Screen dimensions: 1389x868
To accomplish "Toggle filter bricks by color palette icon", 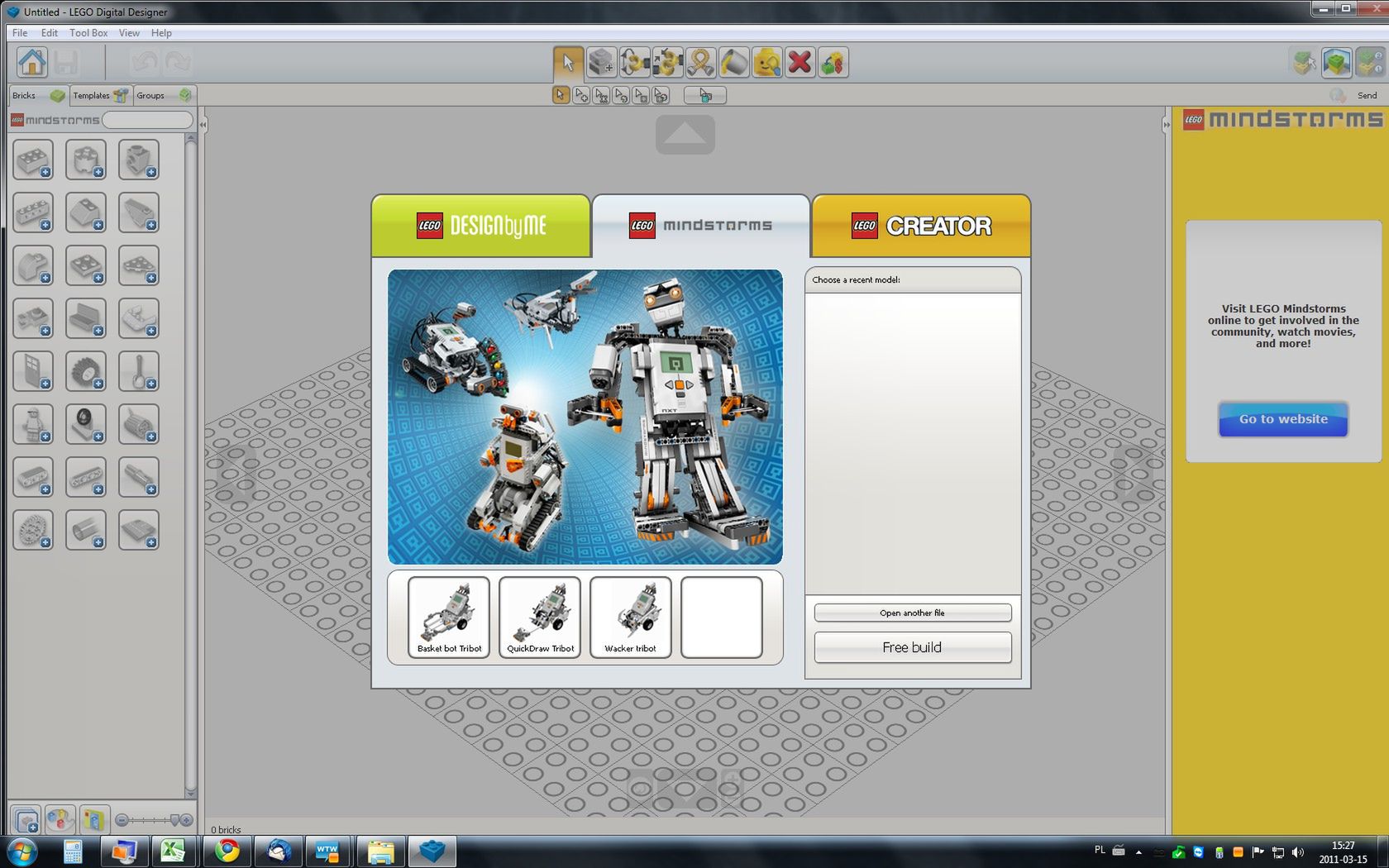I will (x=60, y=821).
